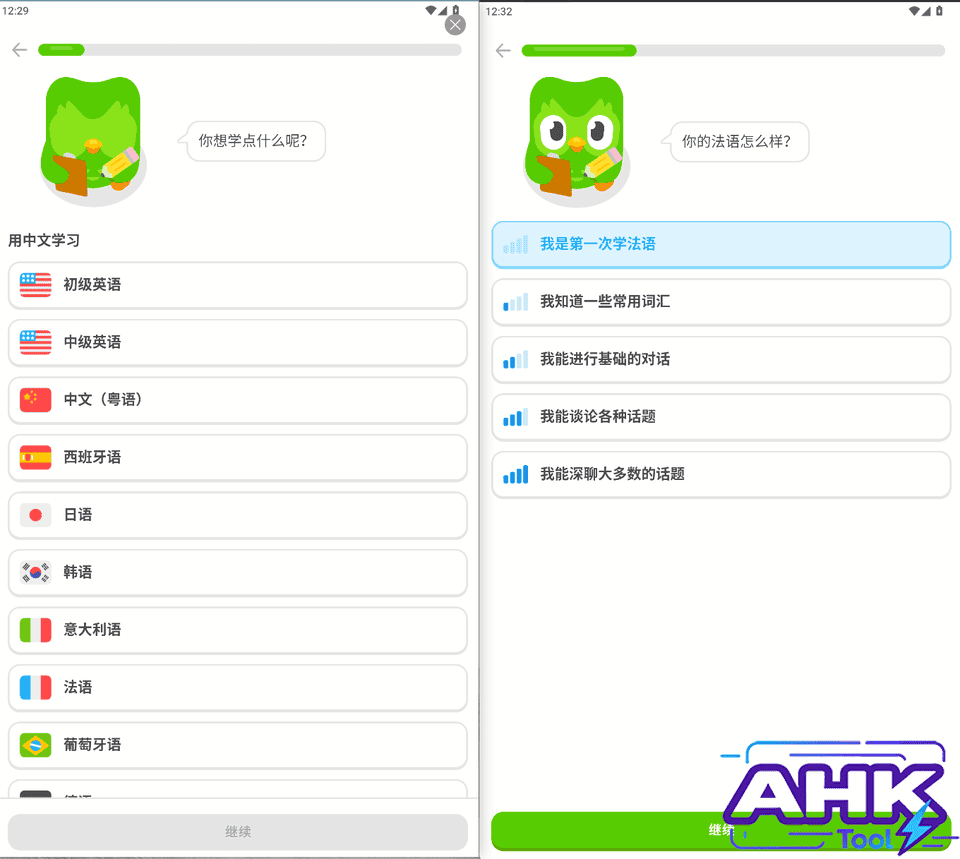Select the 法语 course
The width and height of the screenshot is (960, 859).
[x=238, y=688]
